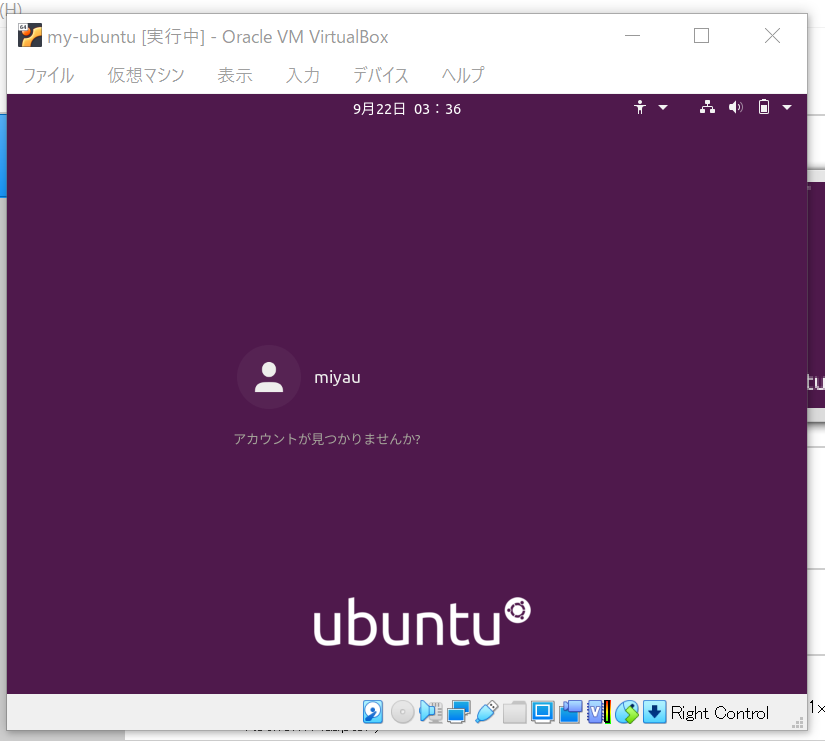Screen dimensions: 825x741
Task: Click the アカウントが見つかりませんか? link
Action: coord(327,439)
